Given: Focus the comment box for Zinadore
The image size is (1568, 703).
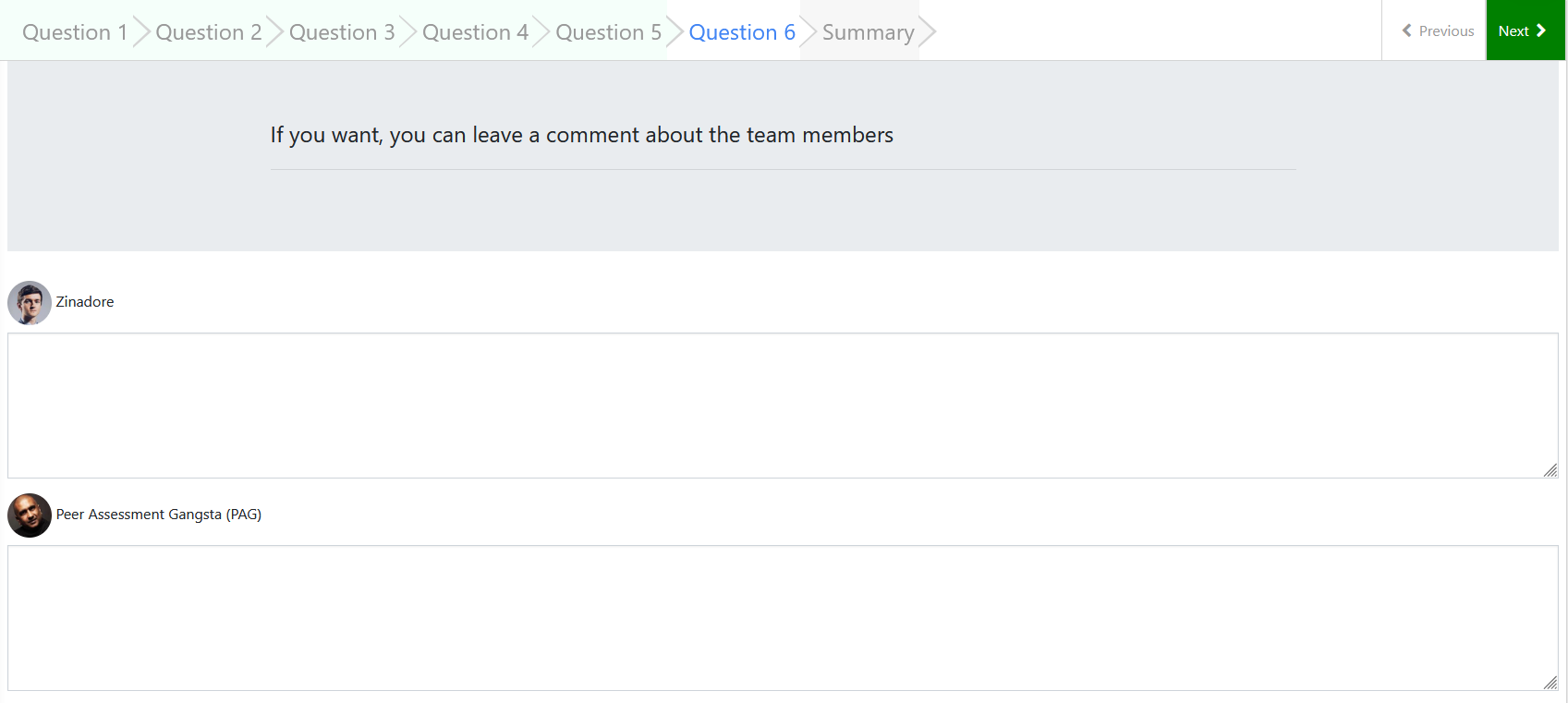Looking at the screenshot, I should (782, 406).
